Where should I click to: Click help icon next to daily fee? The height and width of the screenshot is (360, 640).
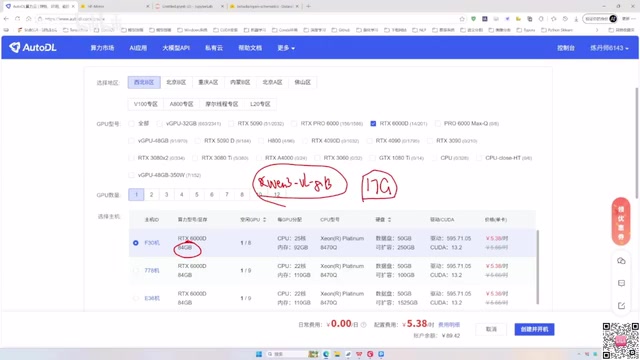point(363,325)
